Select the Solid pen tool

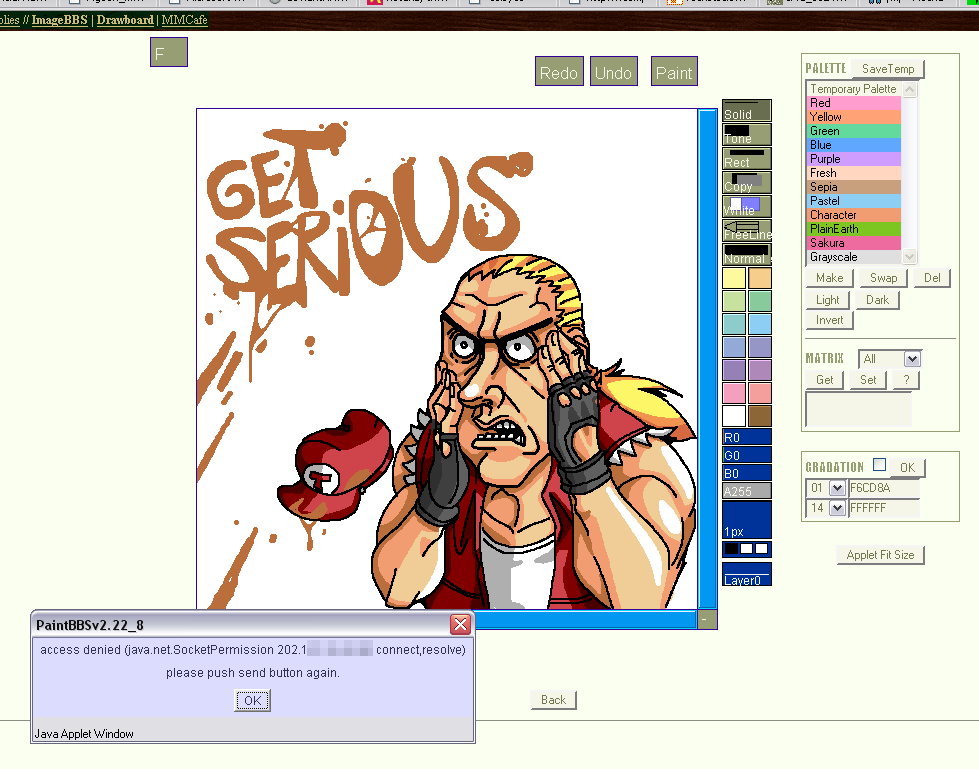[x=746, y=110]
